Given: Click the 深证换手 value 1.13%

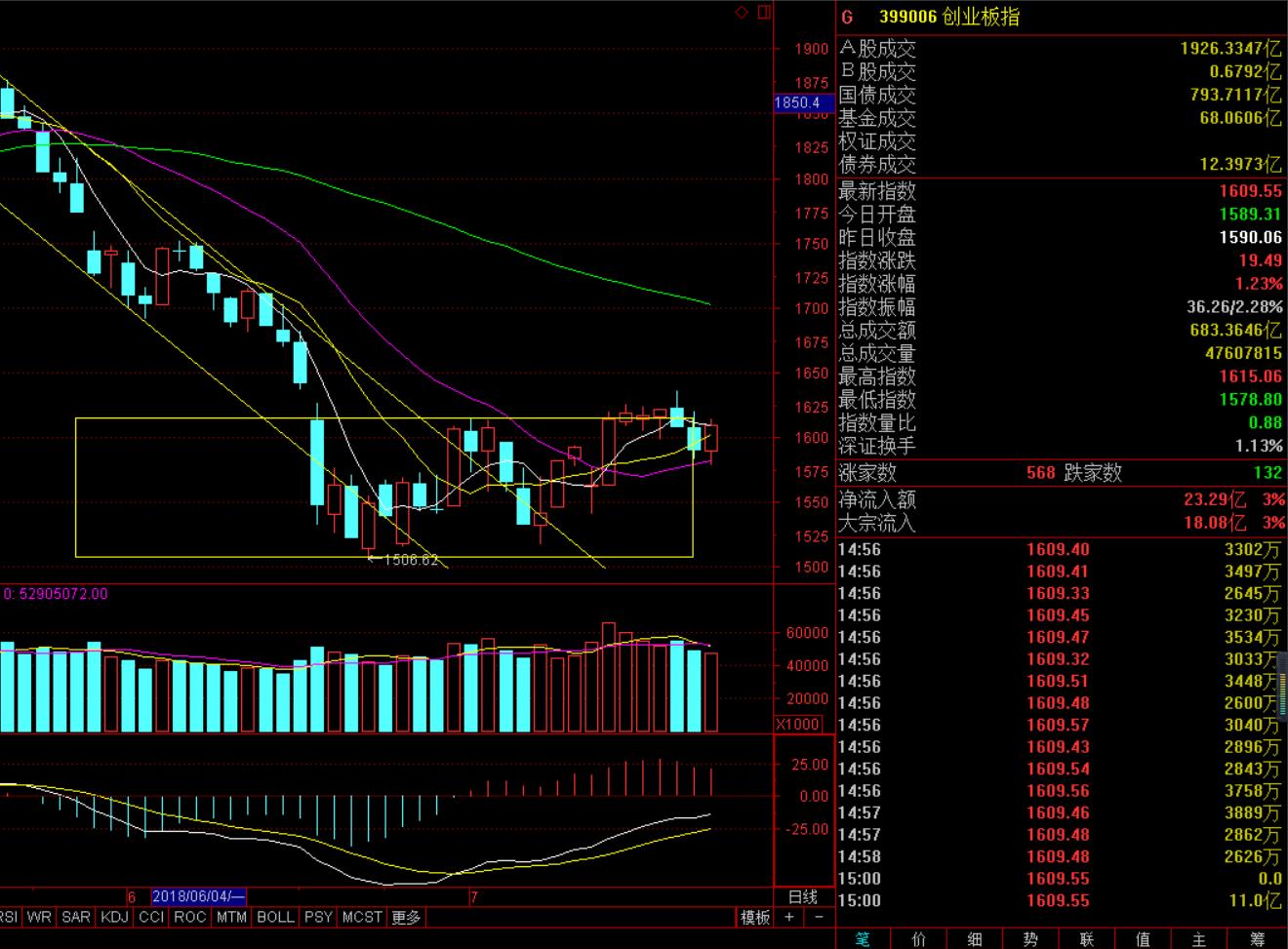Looking at the screenshot, I should click(x=1259, y=446).
